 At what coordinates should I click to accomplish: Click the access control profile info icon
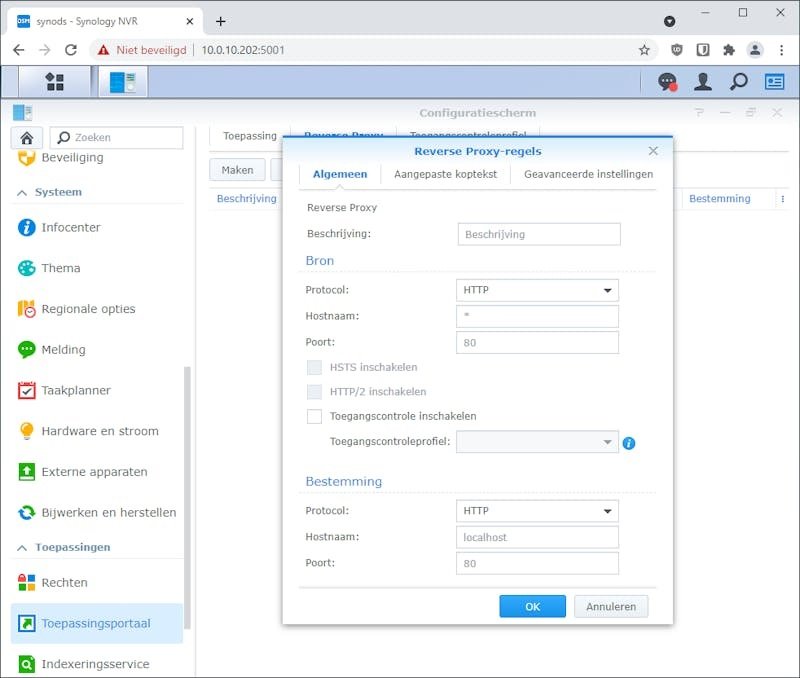coord(629,443)
